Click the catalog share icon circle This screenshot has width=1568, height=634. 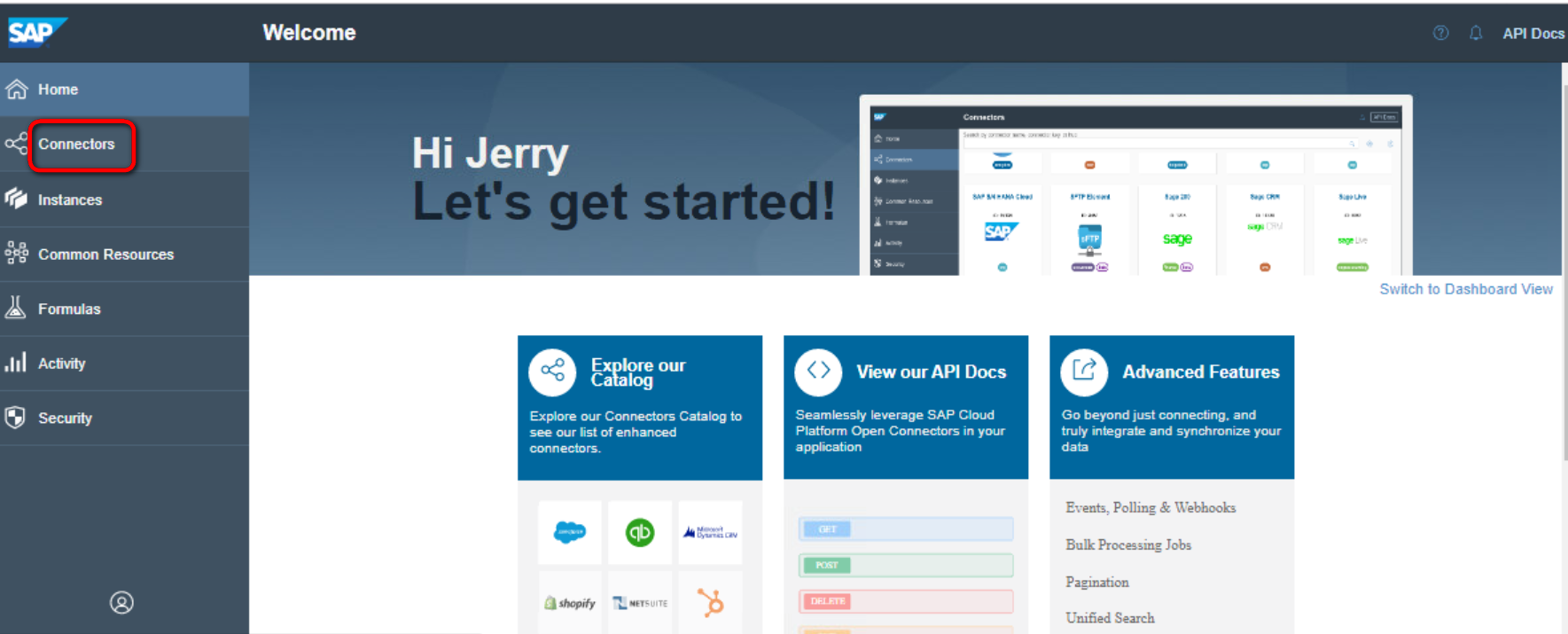pos(552,372)
